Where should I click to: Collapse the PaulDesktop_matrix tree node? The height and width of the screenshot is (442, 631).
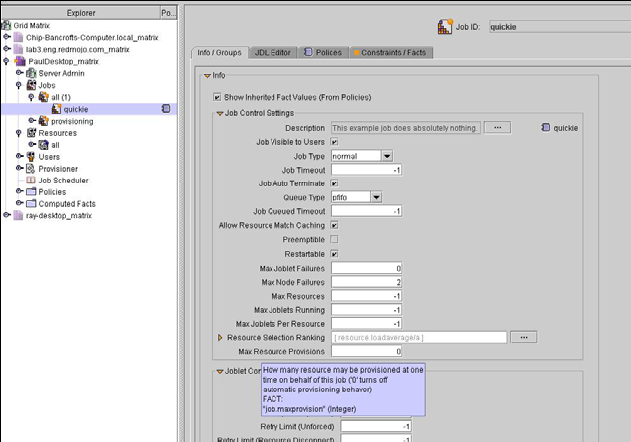coord(6,62)
